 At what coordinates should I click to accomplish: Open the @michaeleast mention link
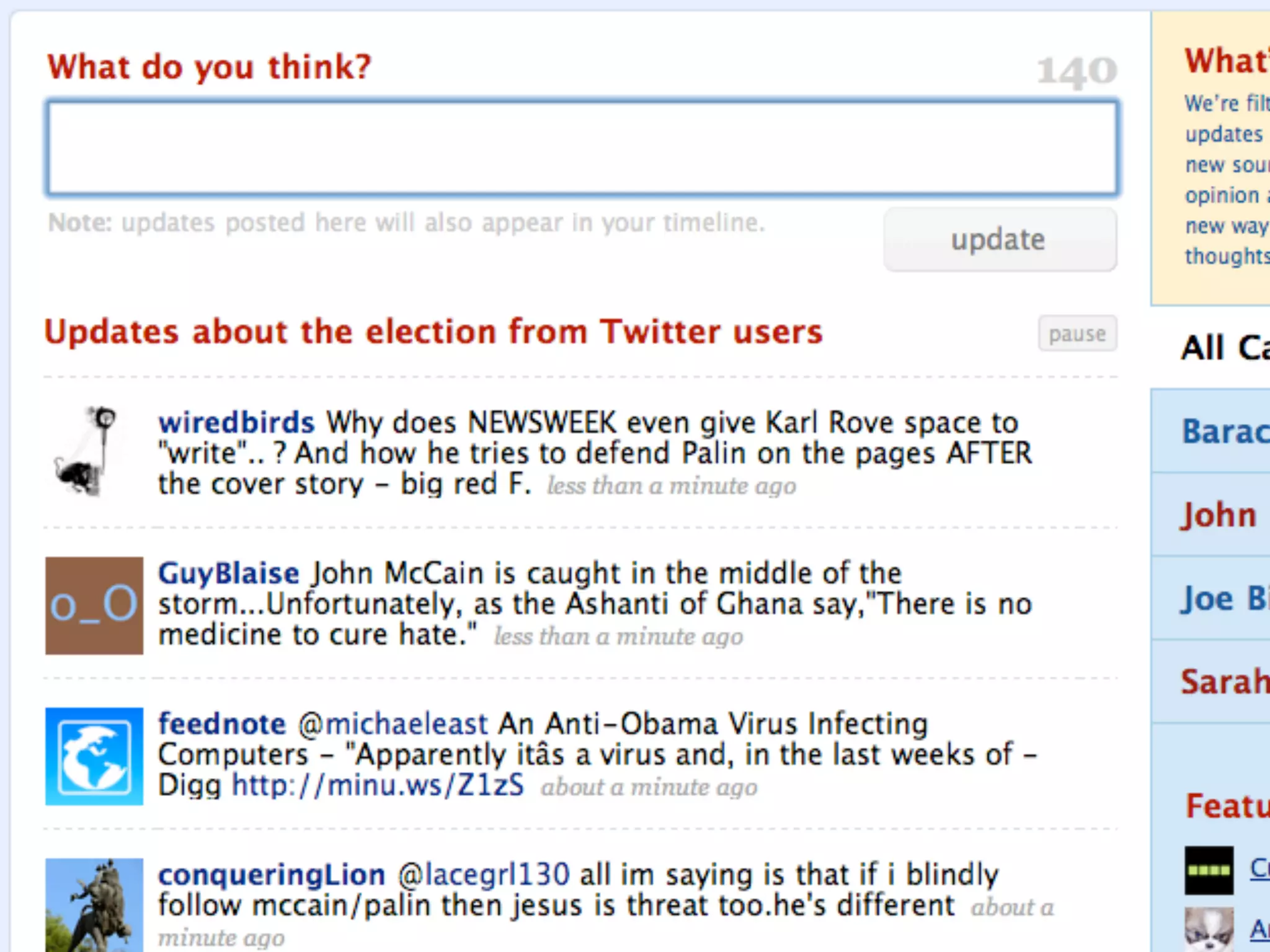click(x=393, y=724)
